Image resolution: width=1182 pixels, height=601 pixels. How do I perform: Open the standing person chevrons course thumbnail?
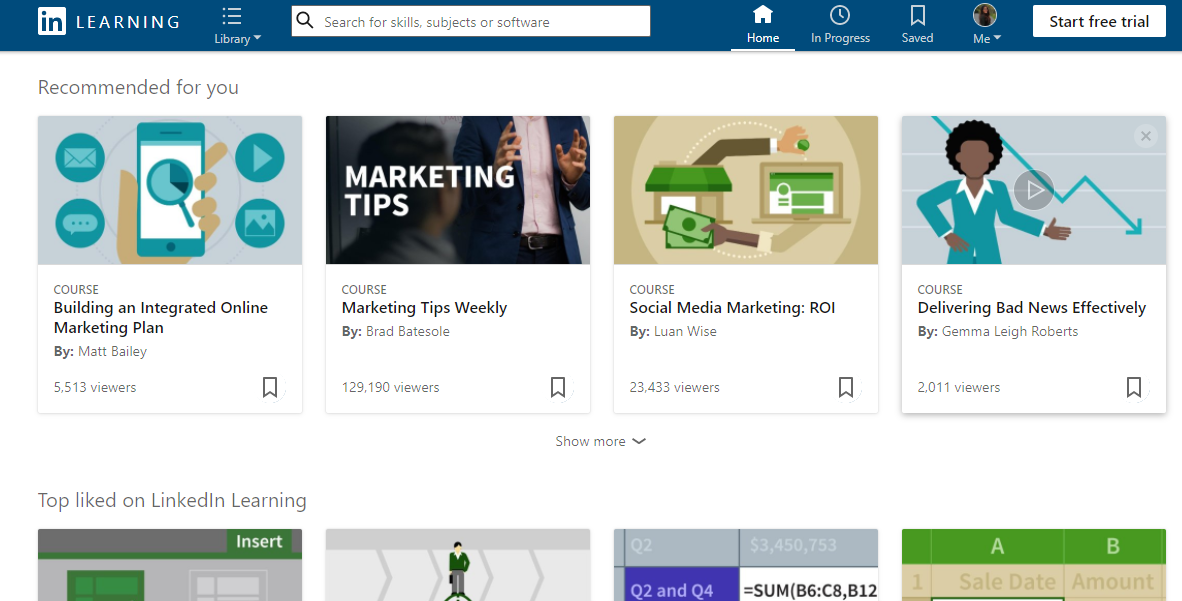[x=458, y=565]
